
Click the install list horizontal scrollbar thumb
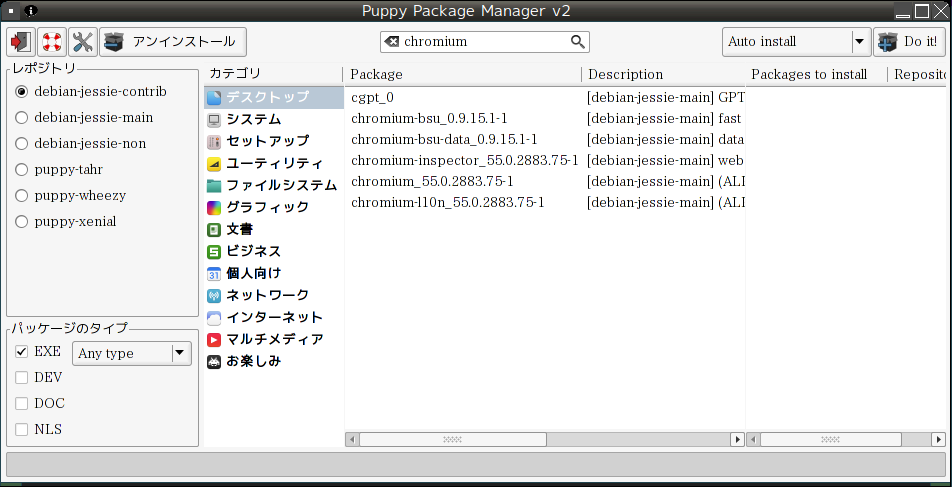[x=830, y=439]
